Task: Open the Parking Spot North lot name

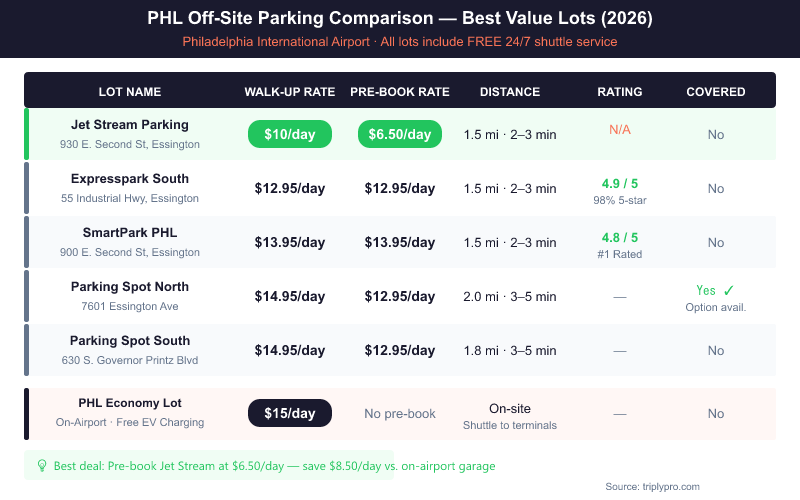Action: 130,287
